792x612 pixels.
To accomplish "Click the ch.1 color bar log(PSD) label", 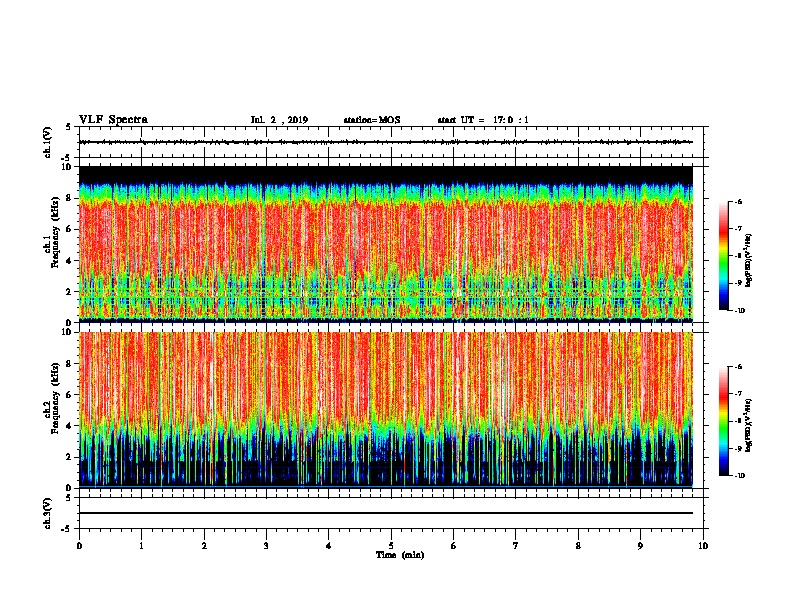I will (749, 260).
